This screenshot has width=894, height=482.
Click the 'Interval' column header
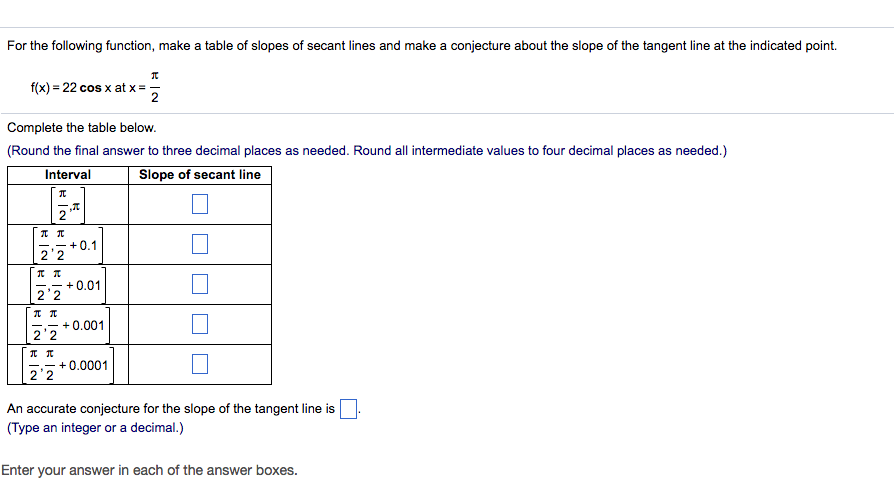pos(68,175)
